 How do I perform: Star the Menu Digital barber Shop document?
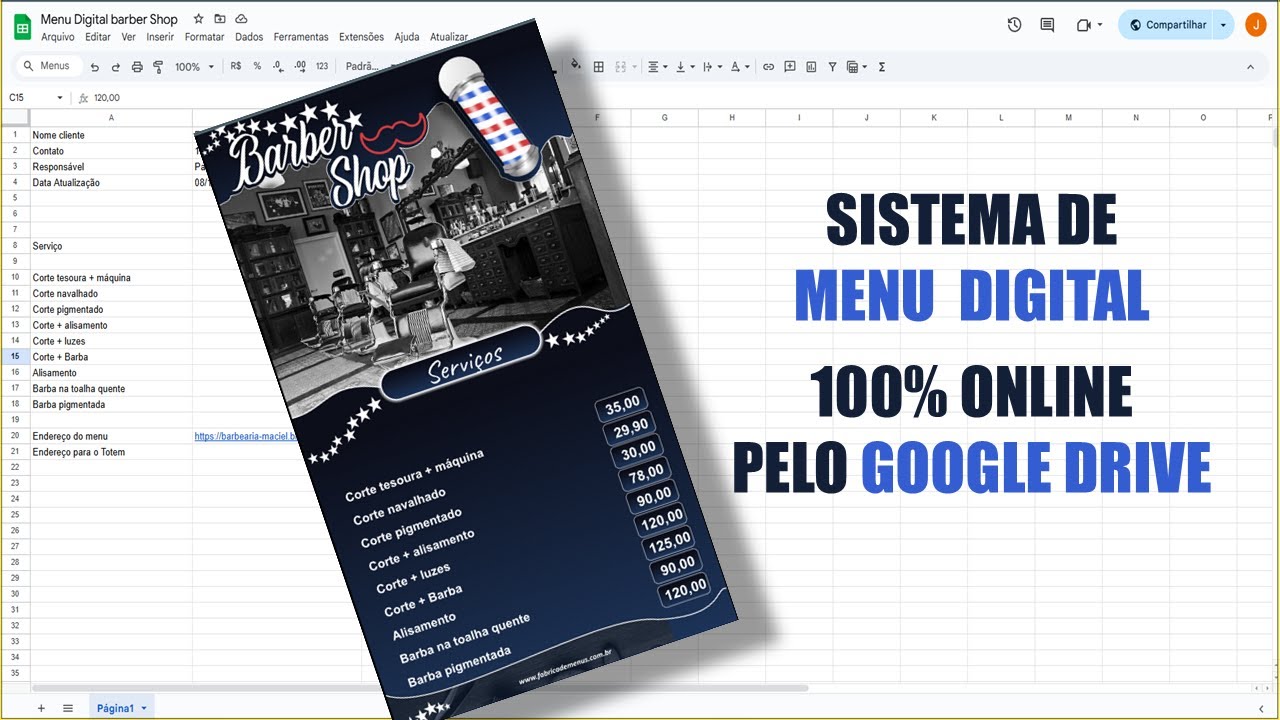[x=198, y=19]
